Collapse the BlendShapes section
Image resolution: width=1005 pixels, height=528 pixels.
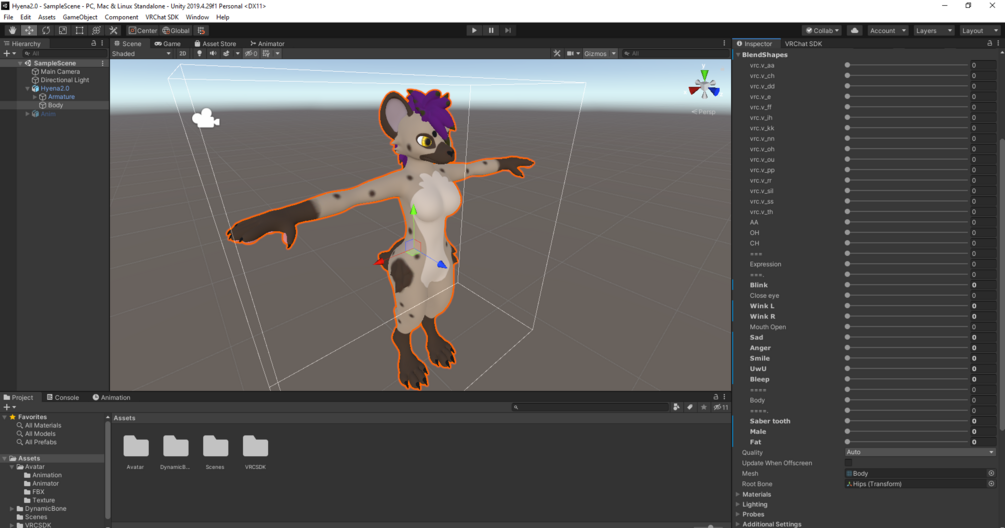738,54
